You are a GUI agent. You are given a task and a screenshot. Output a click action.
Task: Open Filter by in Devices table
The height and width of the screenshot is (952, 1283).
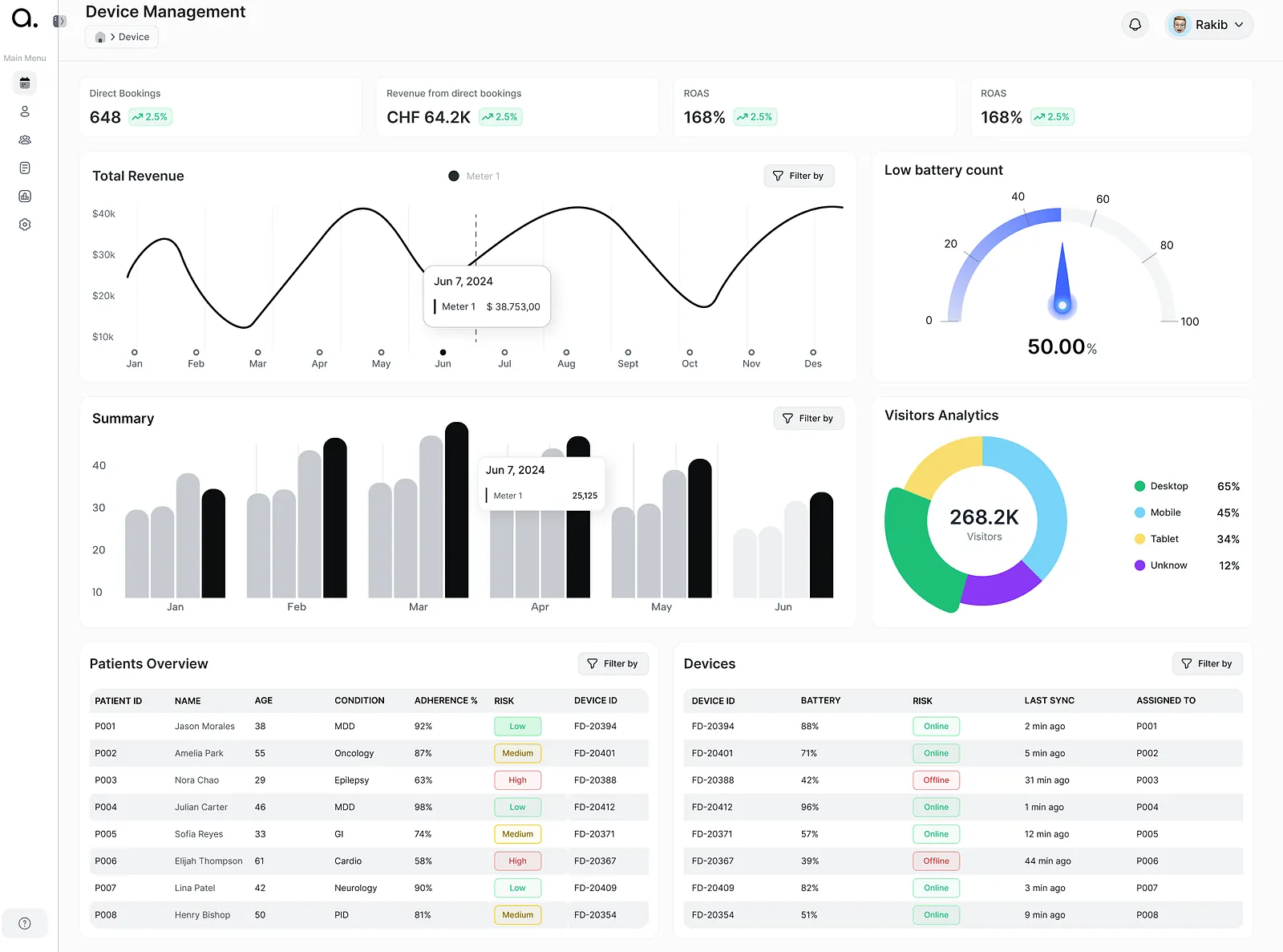(x=1207, y=663)
